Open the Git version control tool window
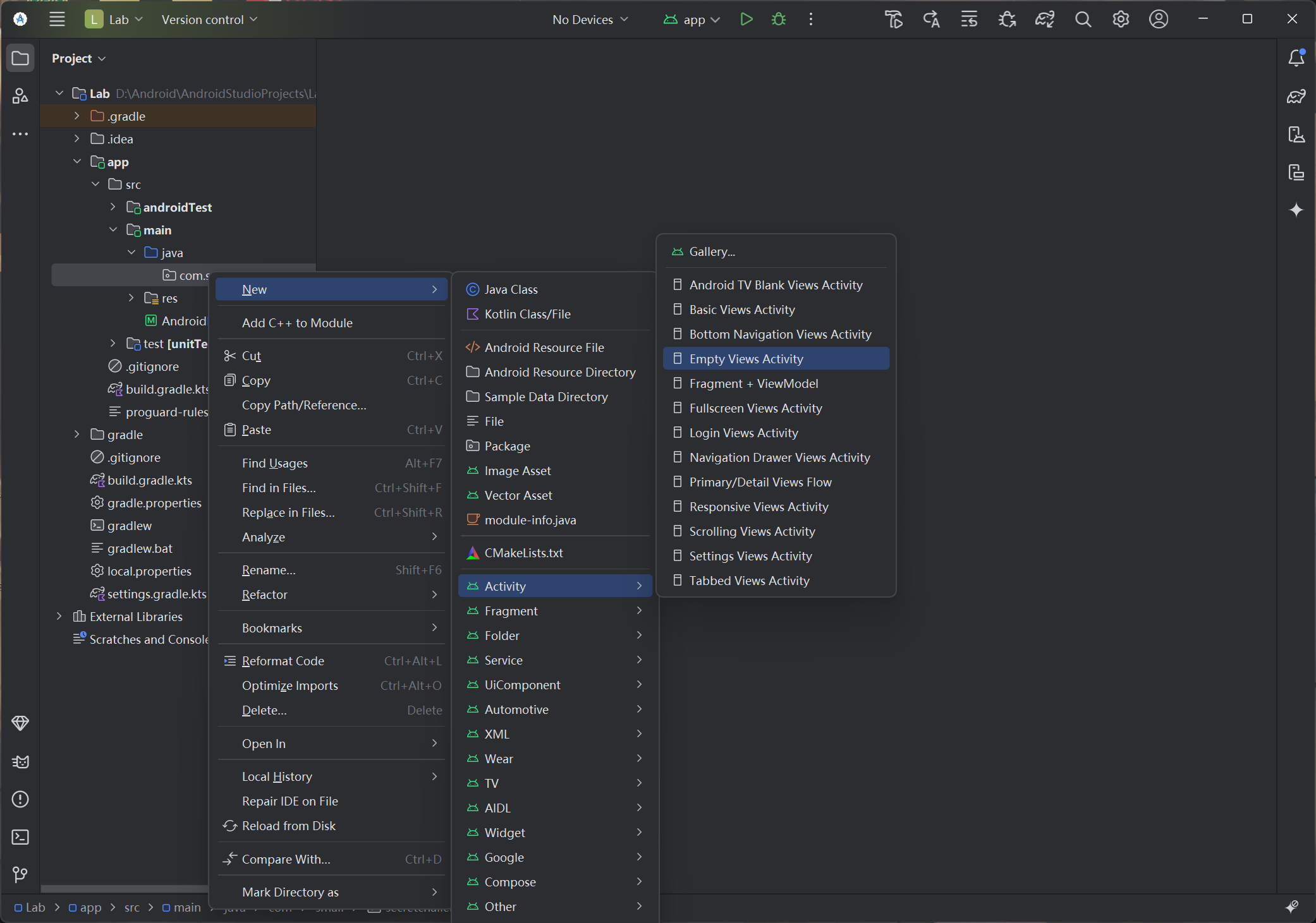The image size is (1316, 923). (x=20, y=874)
